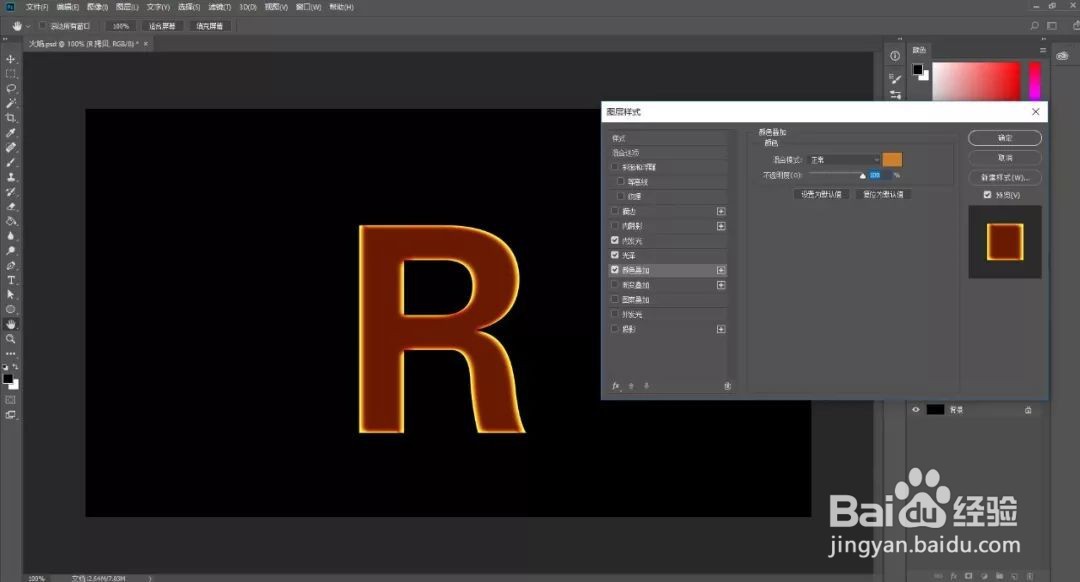Viewport: 1080px width, 582px height.
Task: Add another 颜色叠加 with plus button
Action: (721, 270)
